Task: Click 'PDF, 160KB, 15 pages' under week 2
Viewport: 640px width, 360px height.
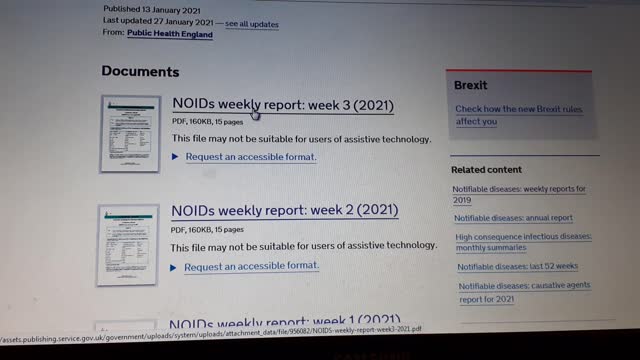Action: tap(207, 230)
